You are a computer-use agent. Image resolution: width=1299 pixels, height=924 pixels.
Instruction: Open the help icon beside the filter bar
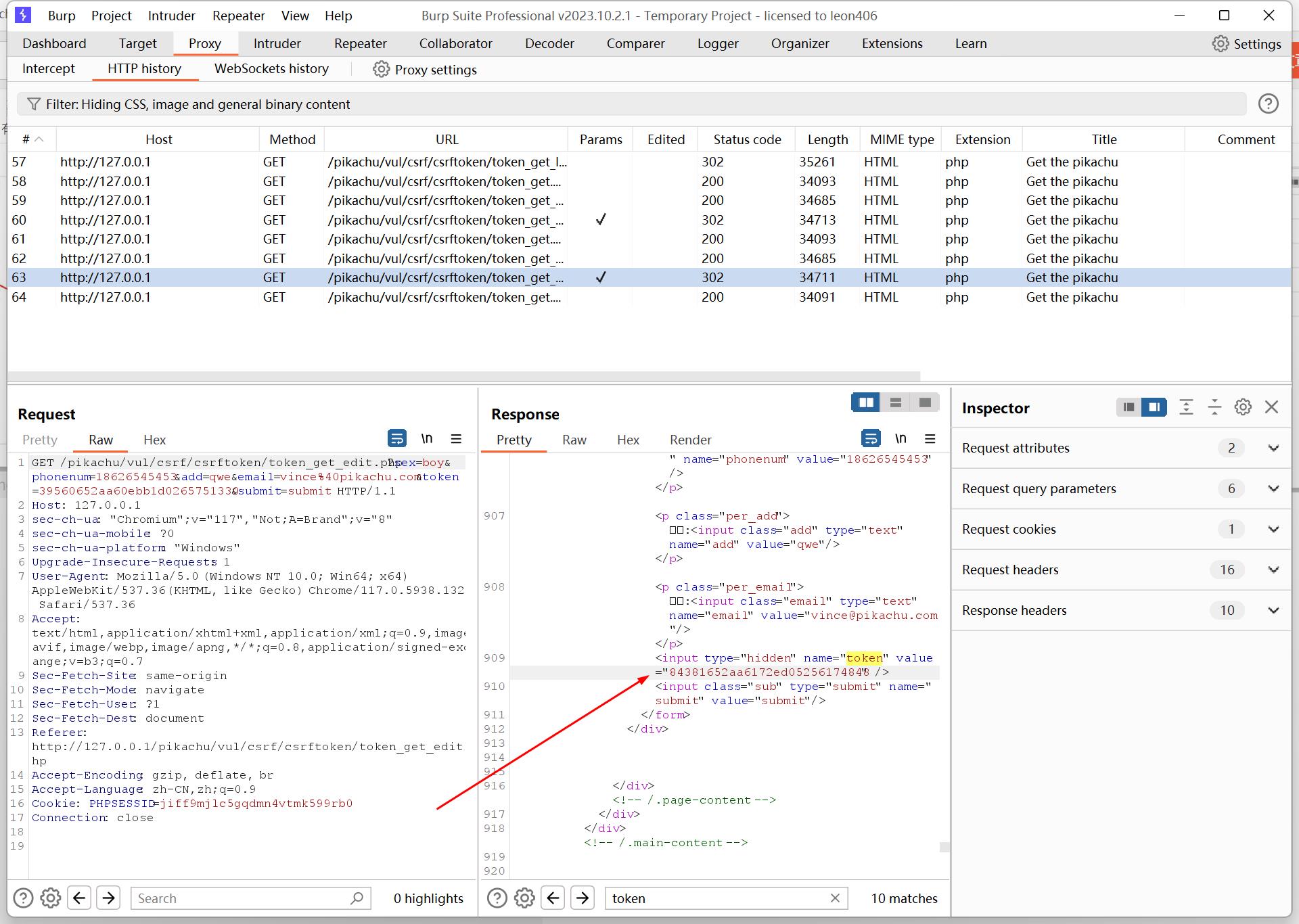(1268, 103)
